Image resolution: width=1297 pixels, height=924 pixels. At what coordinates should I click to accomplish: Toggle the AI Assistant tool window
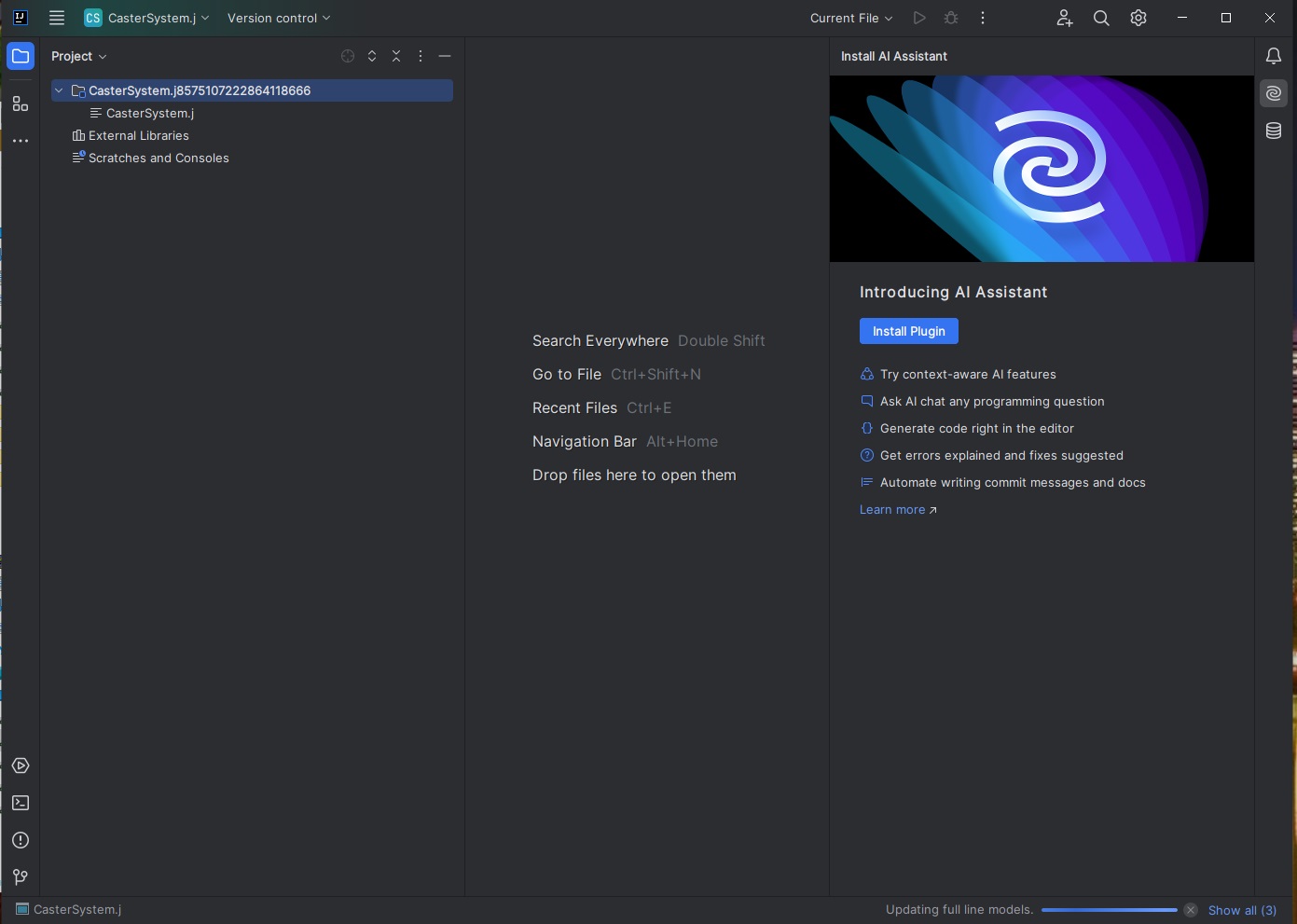1274,93
